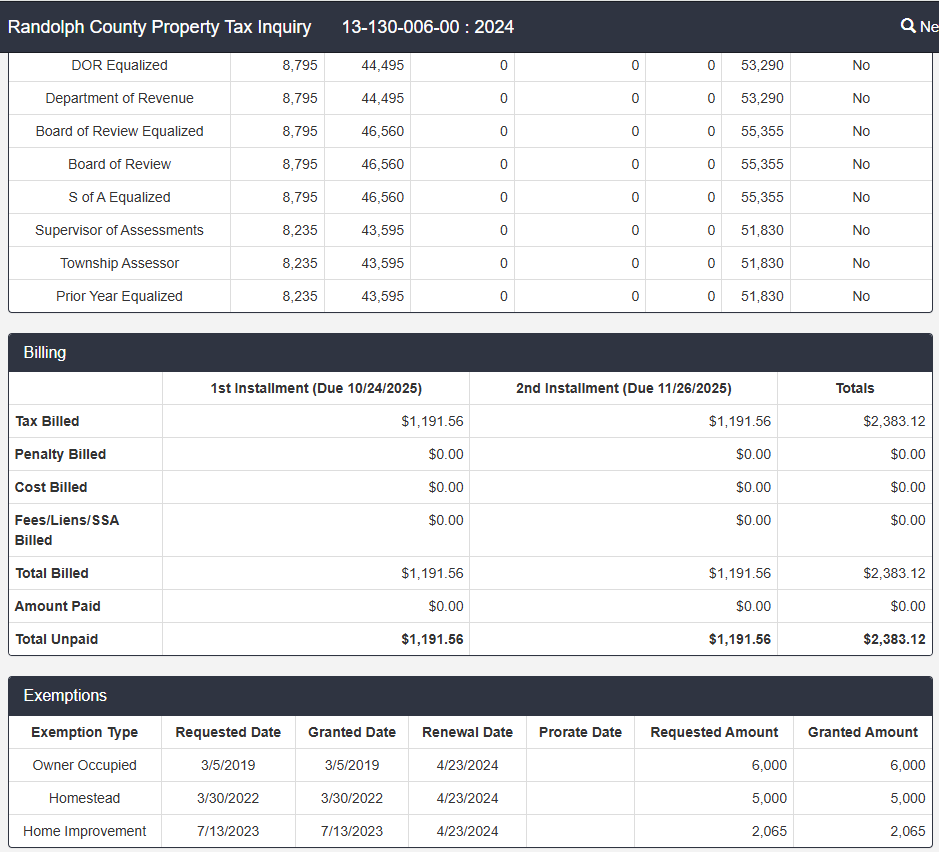This screenshot has height=852, width=939.
Task: Click the Exemption Type column header
Action: click(x=85, y=732)
